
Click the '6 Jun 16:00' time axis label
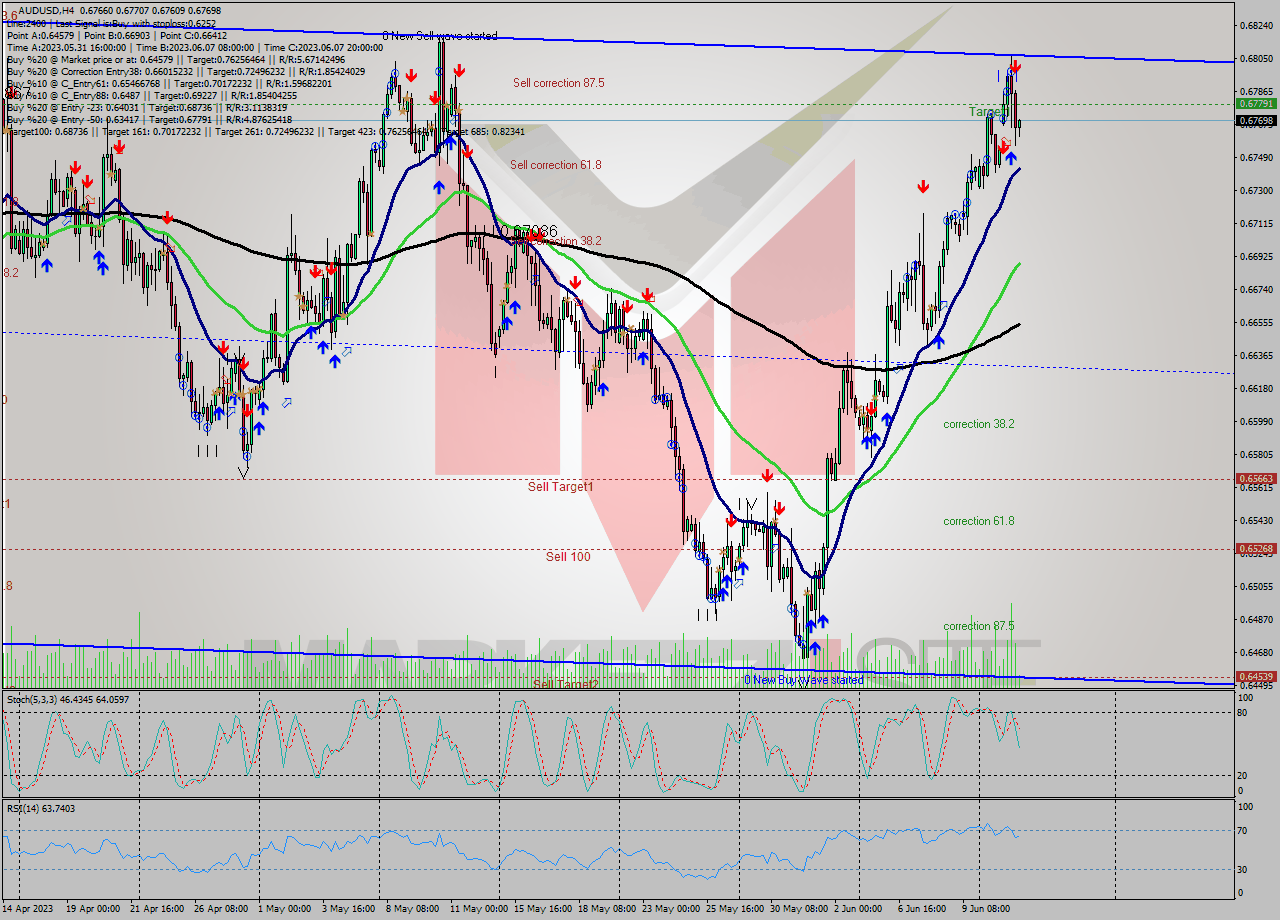922,909
